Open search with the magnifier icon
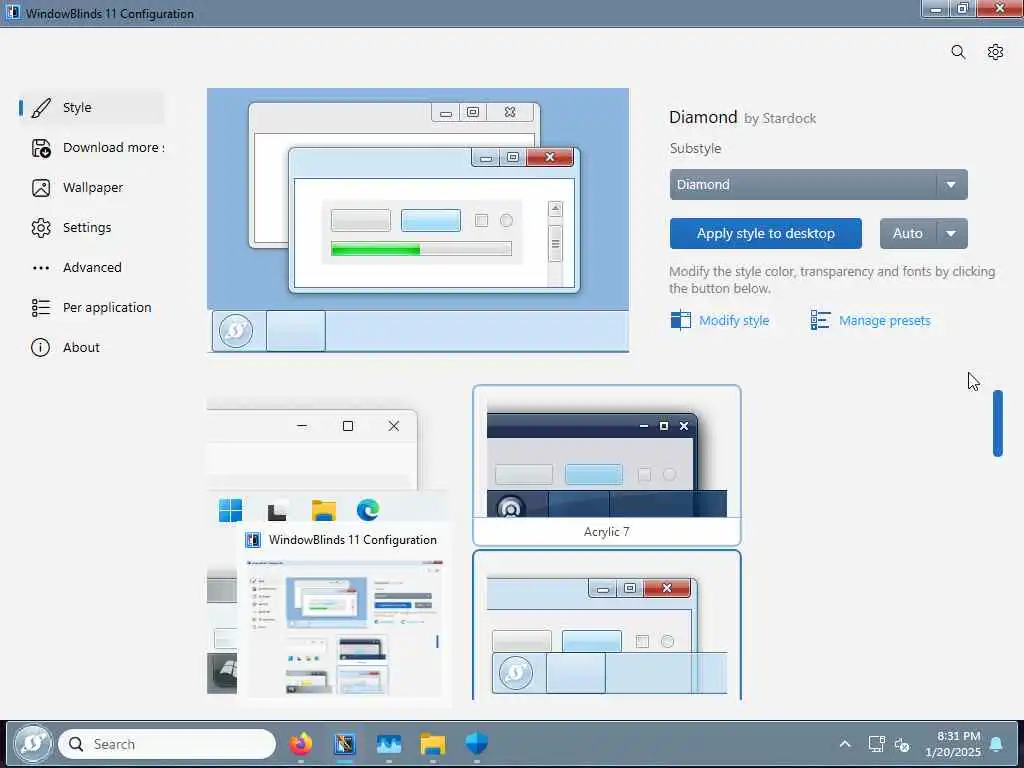Screen dimensions: 1024x768 tap(957, 52)
